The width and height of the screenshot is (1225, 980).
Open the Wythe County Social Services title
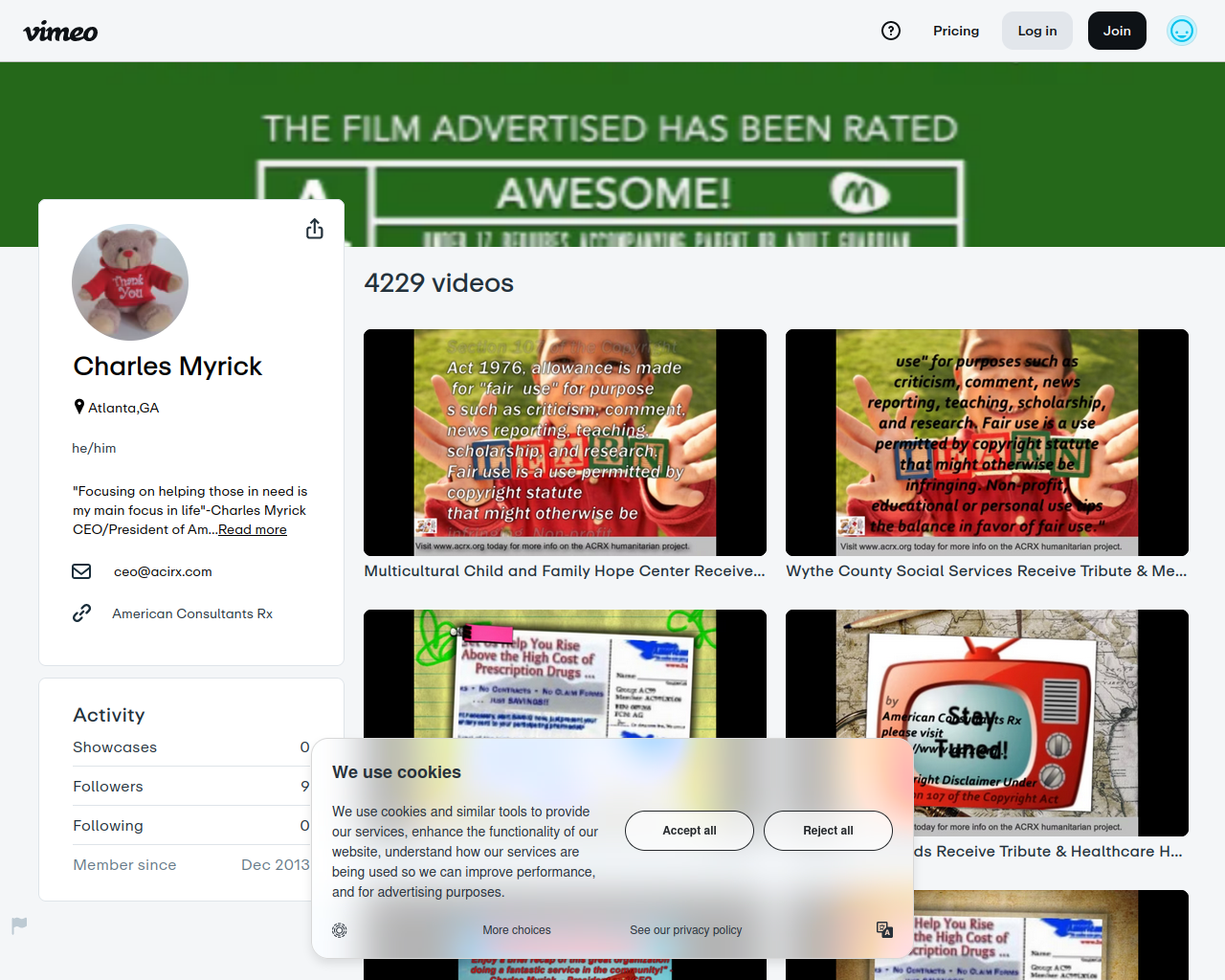coord(987,571)
